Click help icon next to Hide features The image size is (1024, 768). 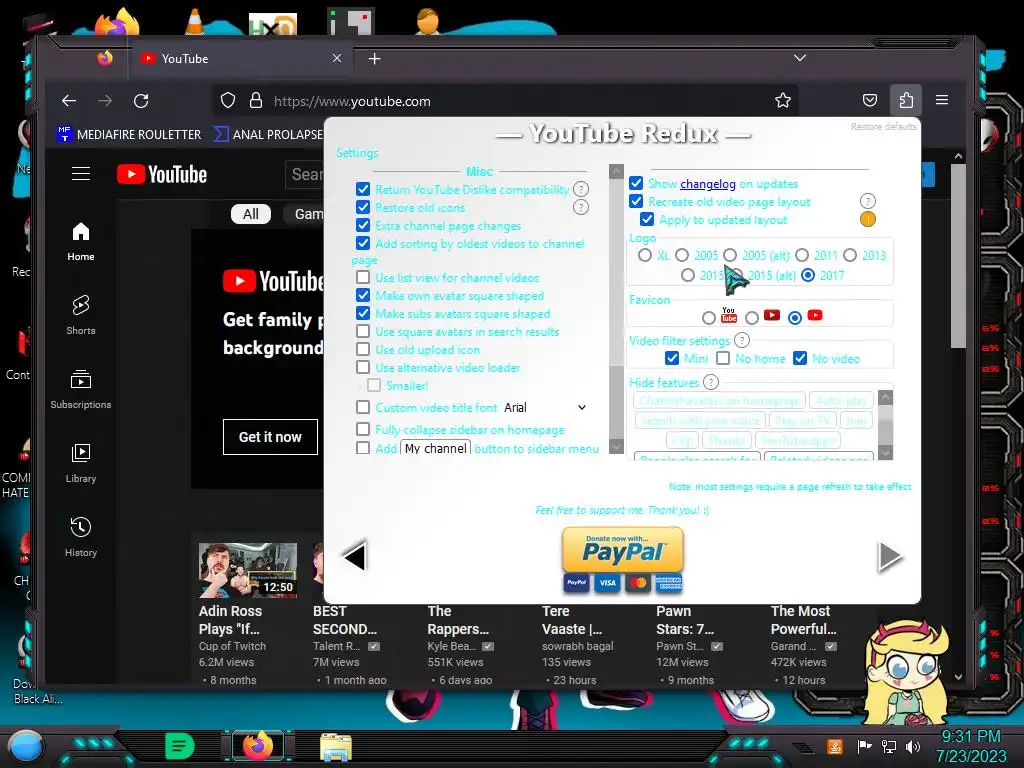(711, 382)
